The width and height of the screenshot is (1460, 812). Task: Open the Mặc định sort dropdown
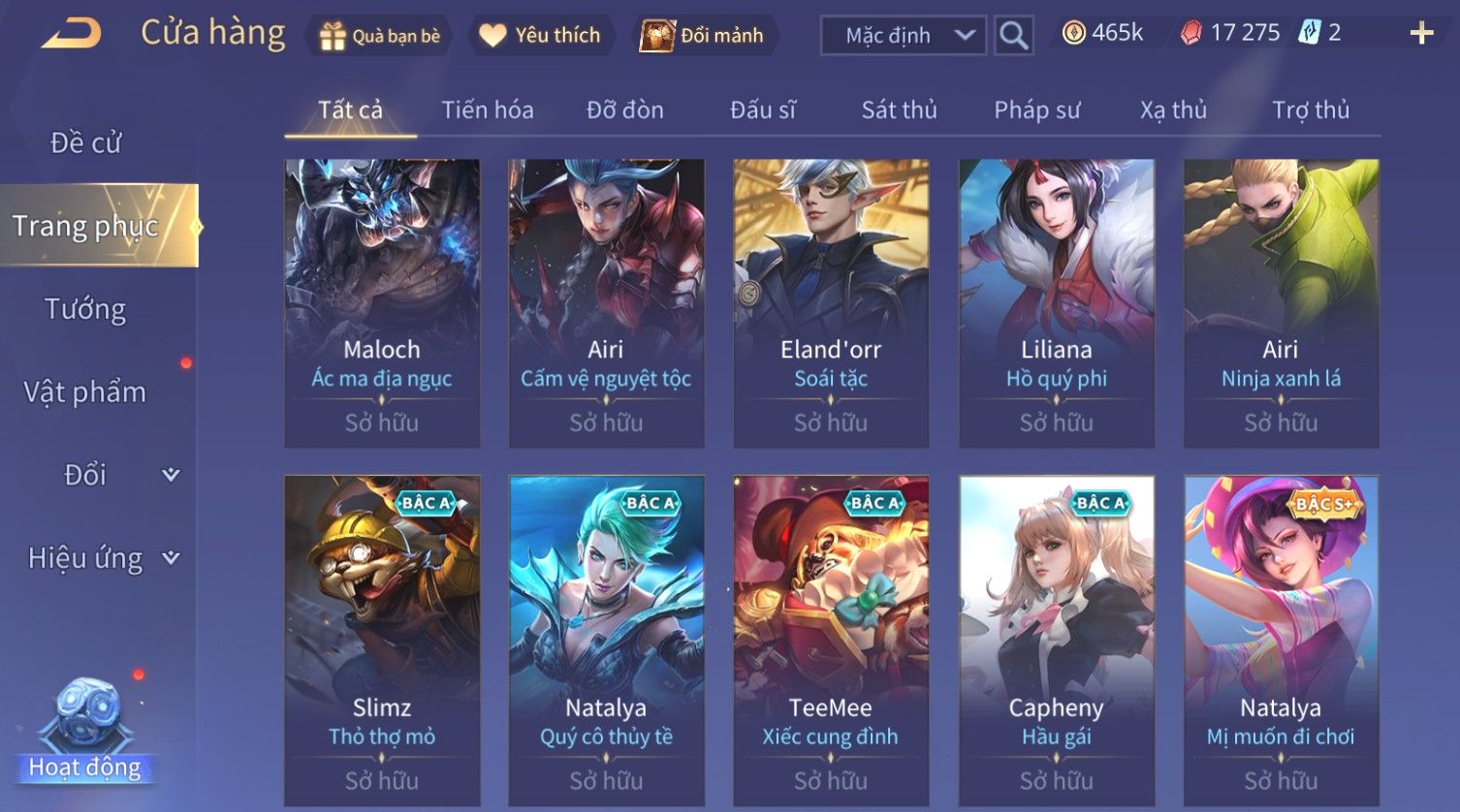904,36
